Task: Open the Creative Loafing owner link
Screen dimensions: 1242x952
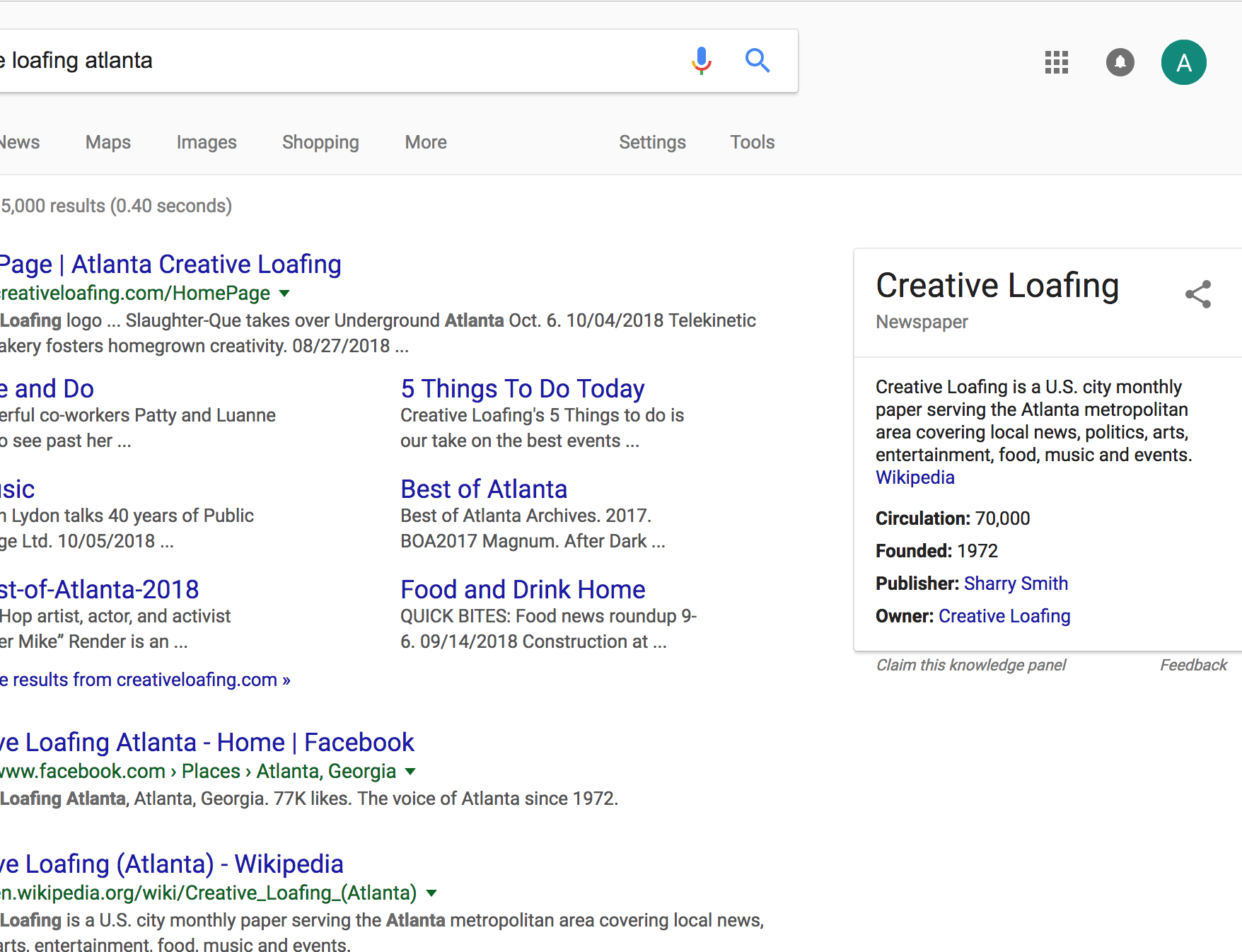Action: [1004, 616]
